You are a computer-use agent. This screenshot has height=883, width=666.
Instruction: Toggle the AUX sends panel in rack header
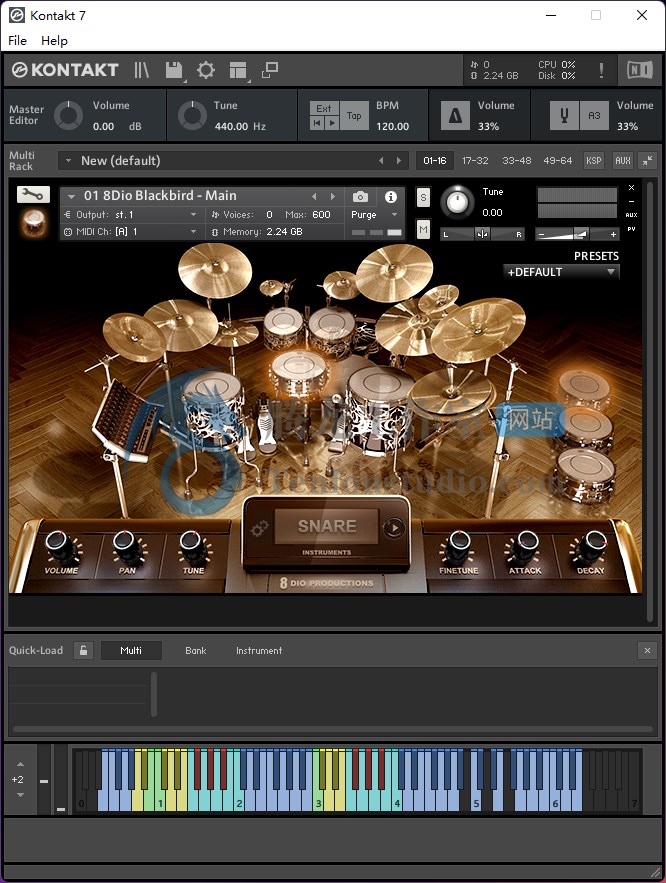[x=623, y=160]
